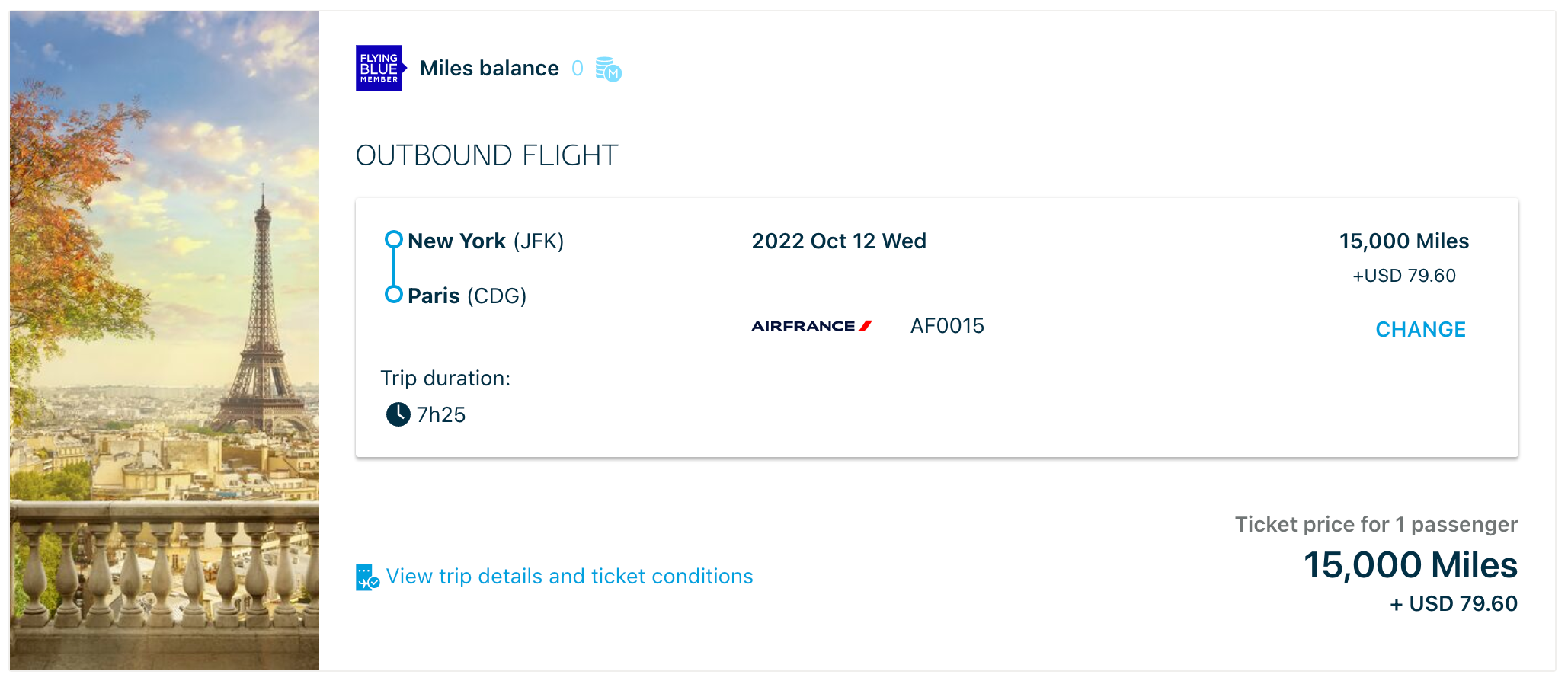Click the Paris (CDG) destination label
The image size is (1568, 684).
[467, 296]
